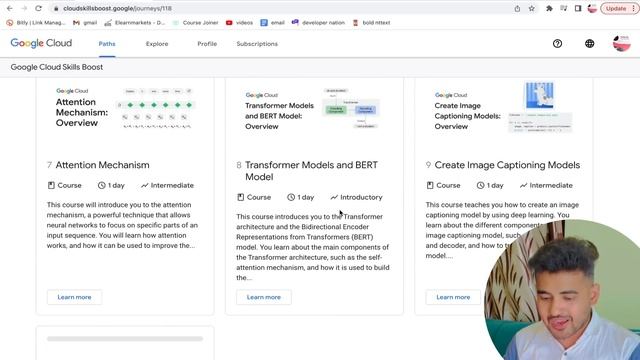Click the Intermediate level icon under Image Captioning
Viewport: 640px width, 360px height.
(523, 185)
